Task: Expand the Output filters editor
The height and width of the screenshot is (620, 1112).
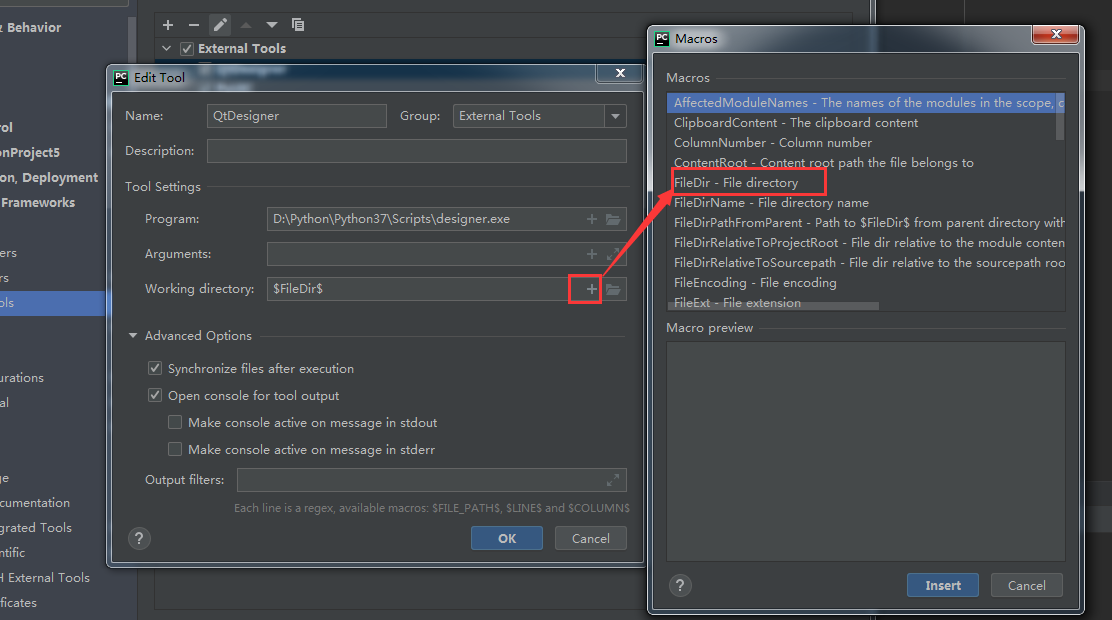Action: click(613, 479)
